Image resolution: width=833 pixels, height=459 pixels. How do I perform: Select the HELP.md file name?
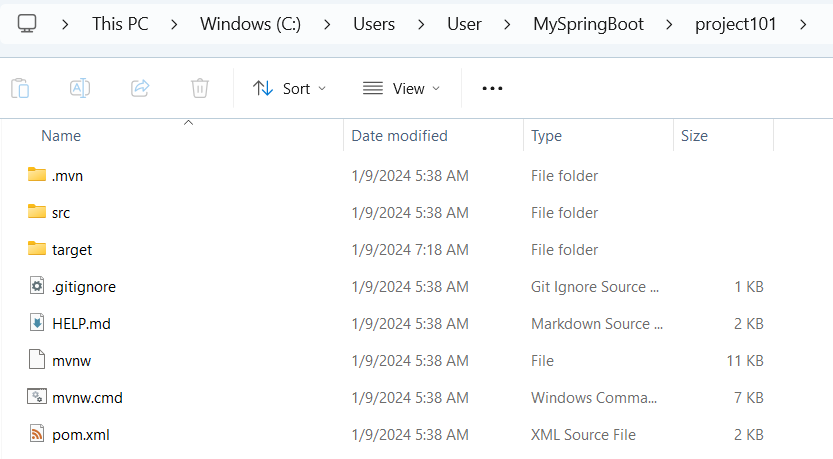pyautogui.click(x=81, y=324)
